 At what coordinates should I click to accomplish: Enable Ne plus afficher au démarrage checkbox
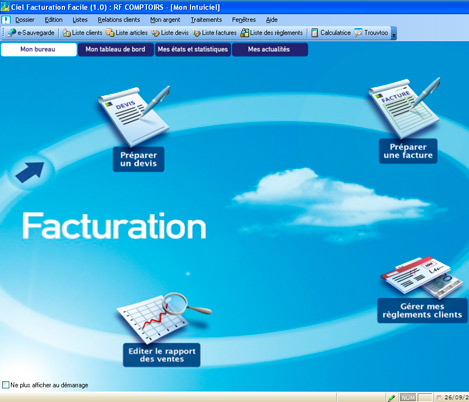coord(5,385)
